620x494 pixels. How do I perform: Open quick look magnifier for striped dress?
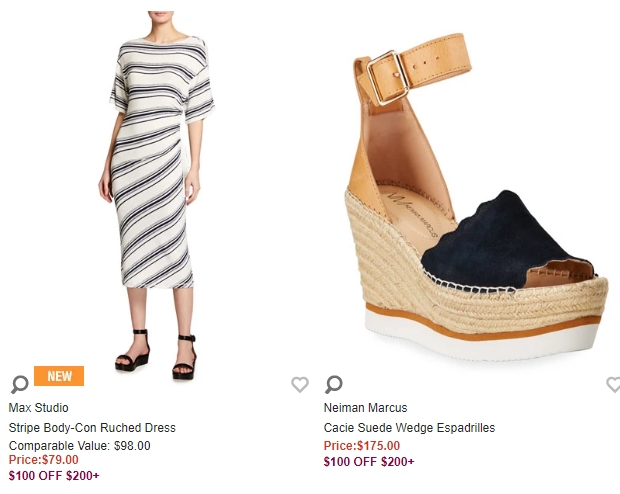pyautogui.click(x=19, y=384)
